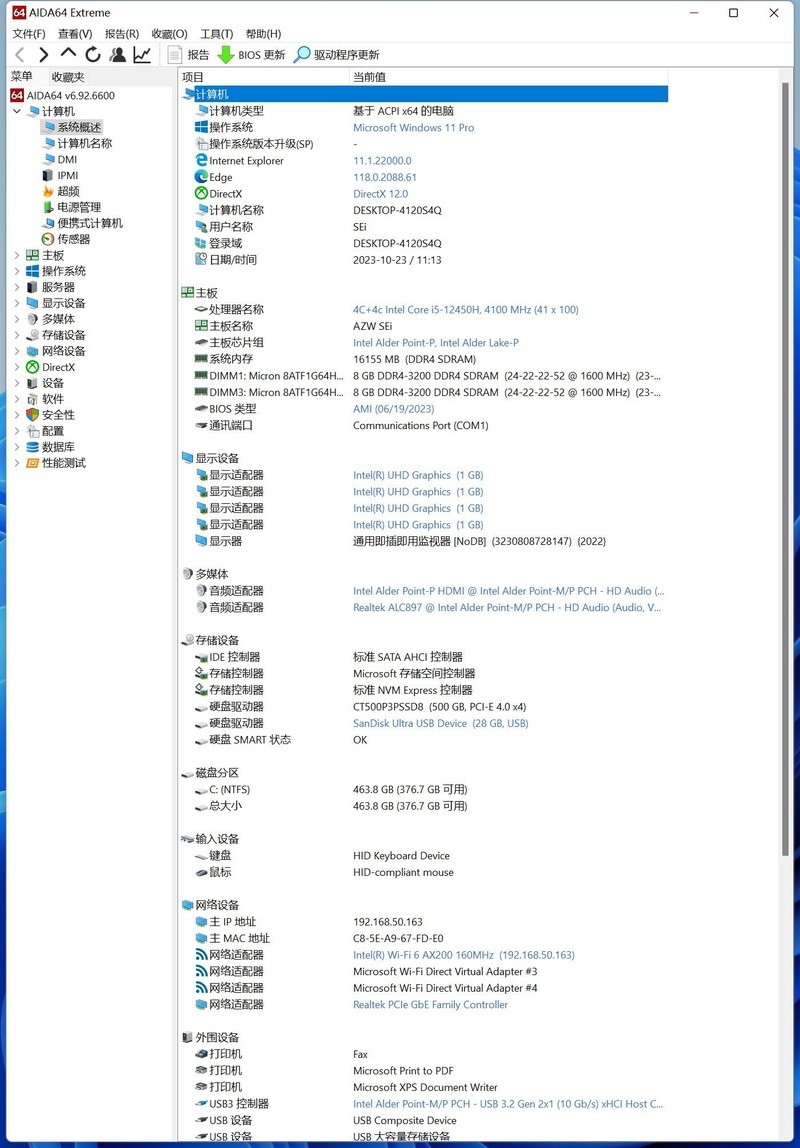
Task: Open the 传感器 (Sensors) sidebar icon
Action: pos(48,239)
